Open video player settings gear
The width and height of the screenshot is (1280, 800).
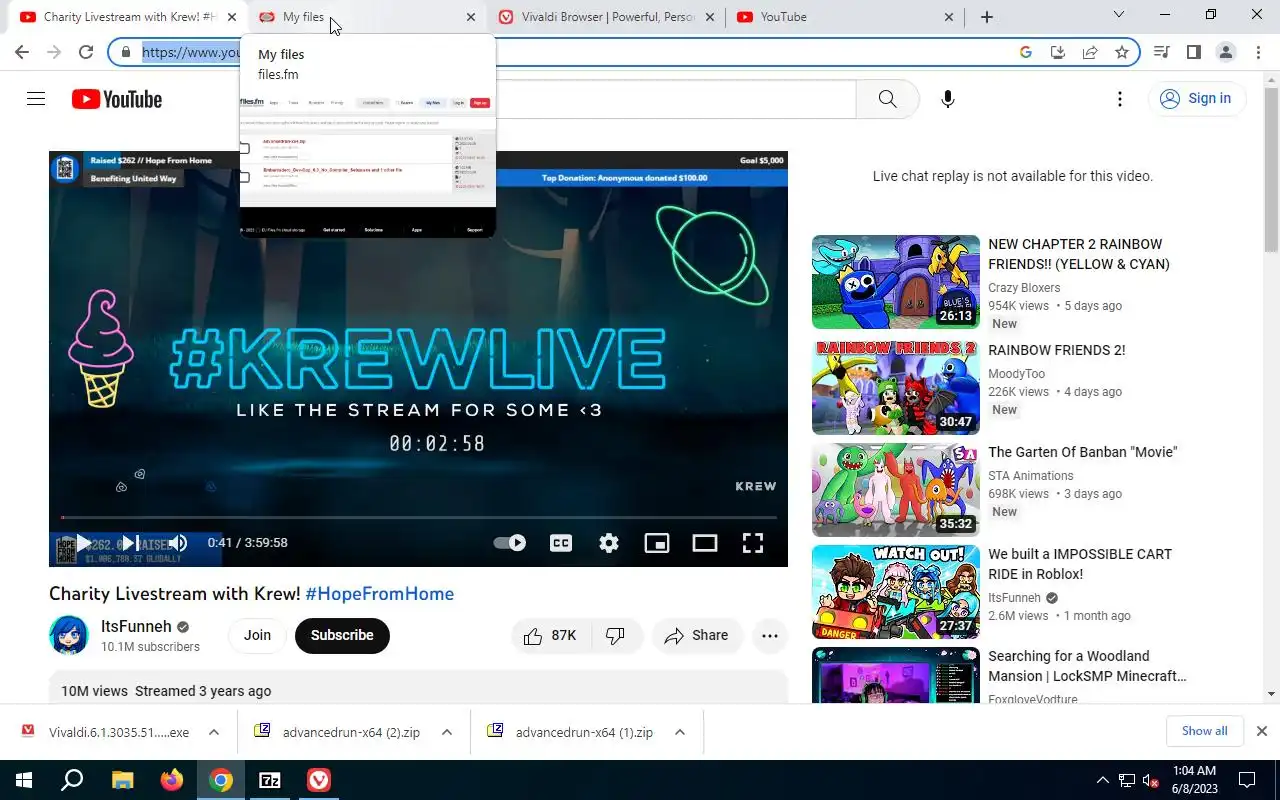(x=609, y=543)
